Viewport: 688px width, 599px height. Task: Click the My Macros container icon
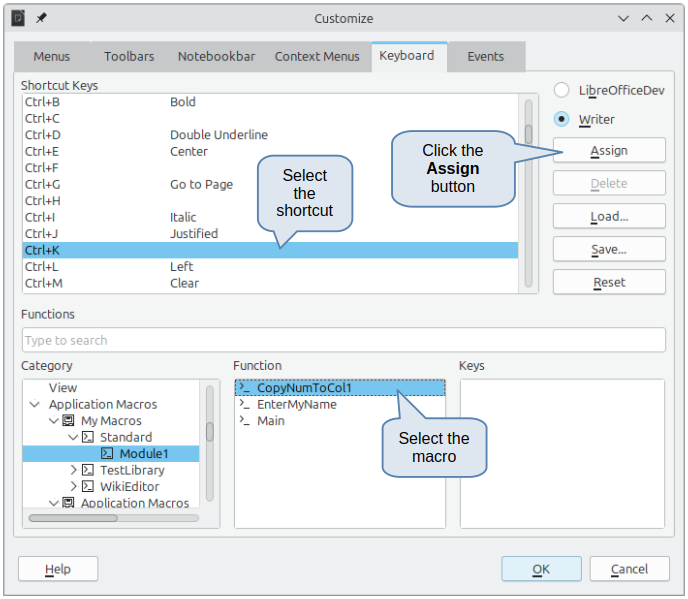pyautogui.click(x=68, y=420)
